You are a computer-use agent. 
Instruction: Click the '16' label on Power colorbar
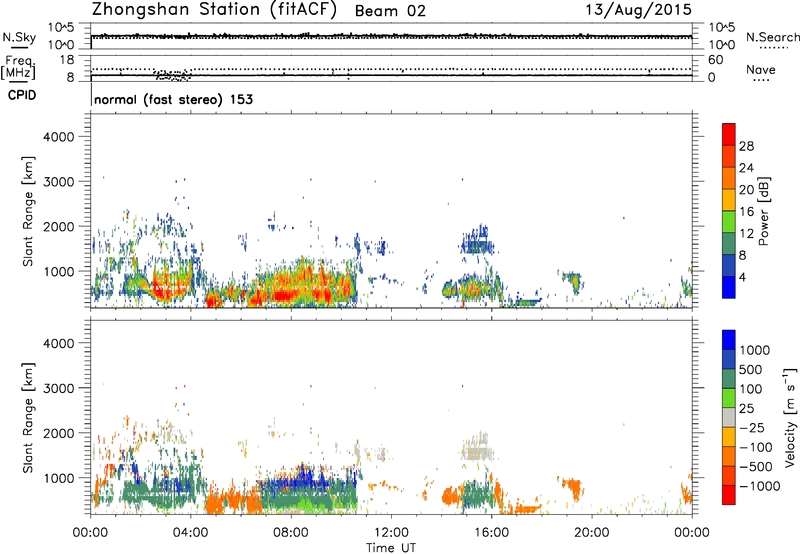(746, 212)
